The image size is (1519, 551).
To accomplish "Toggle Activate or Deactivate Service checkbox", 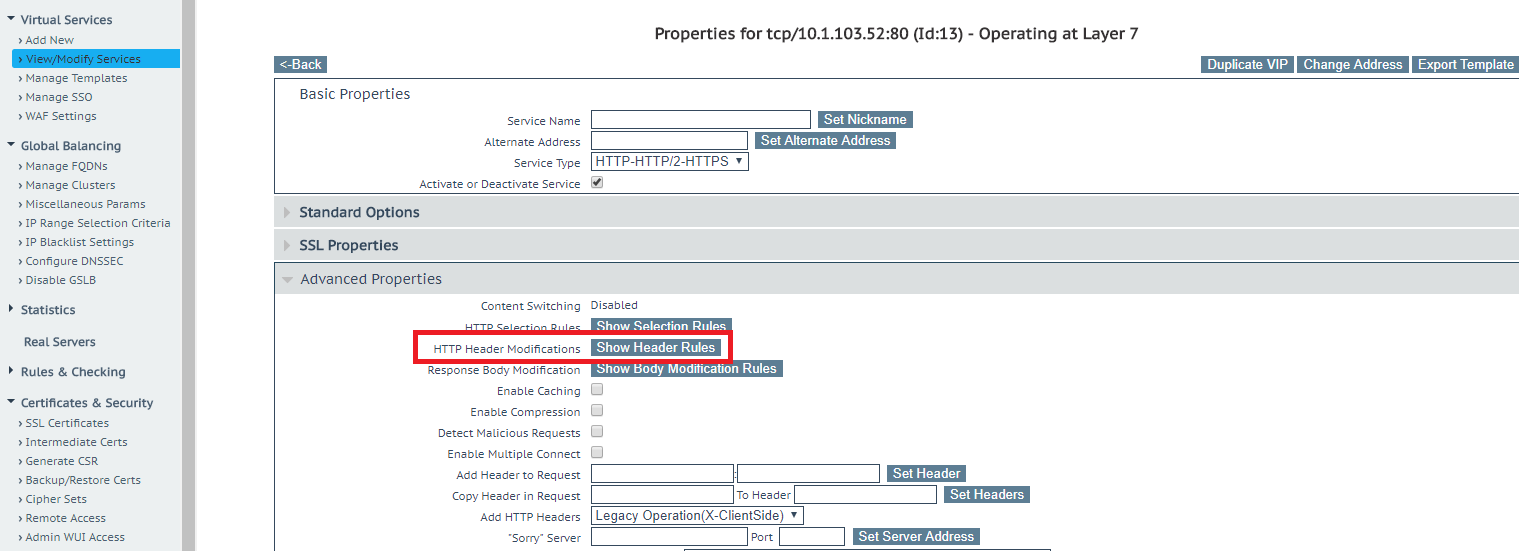I will coord(597,183).
